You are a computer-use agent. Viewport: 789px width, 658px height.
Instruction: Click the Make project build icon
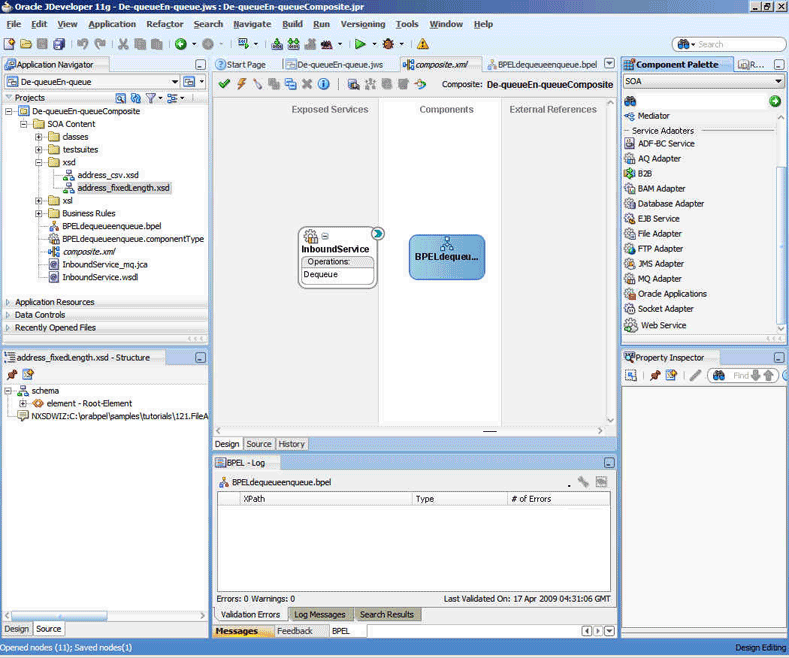pyautogui.click(x=277, y=44)
